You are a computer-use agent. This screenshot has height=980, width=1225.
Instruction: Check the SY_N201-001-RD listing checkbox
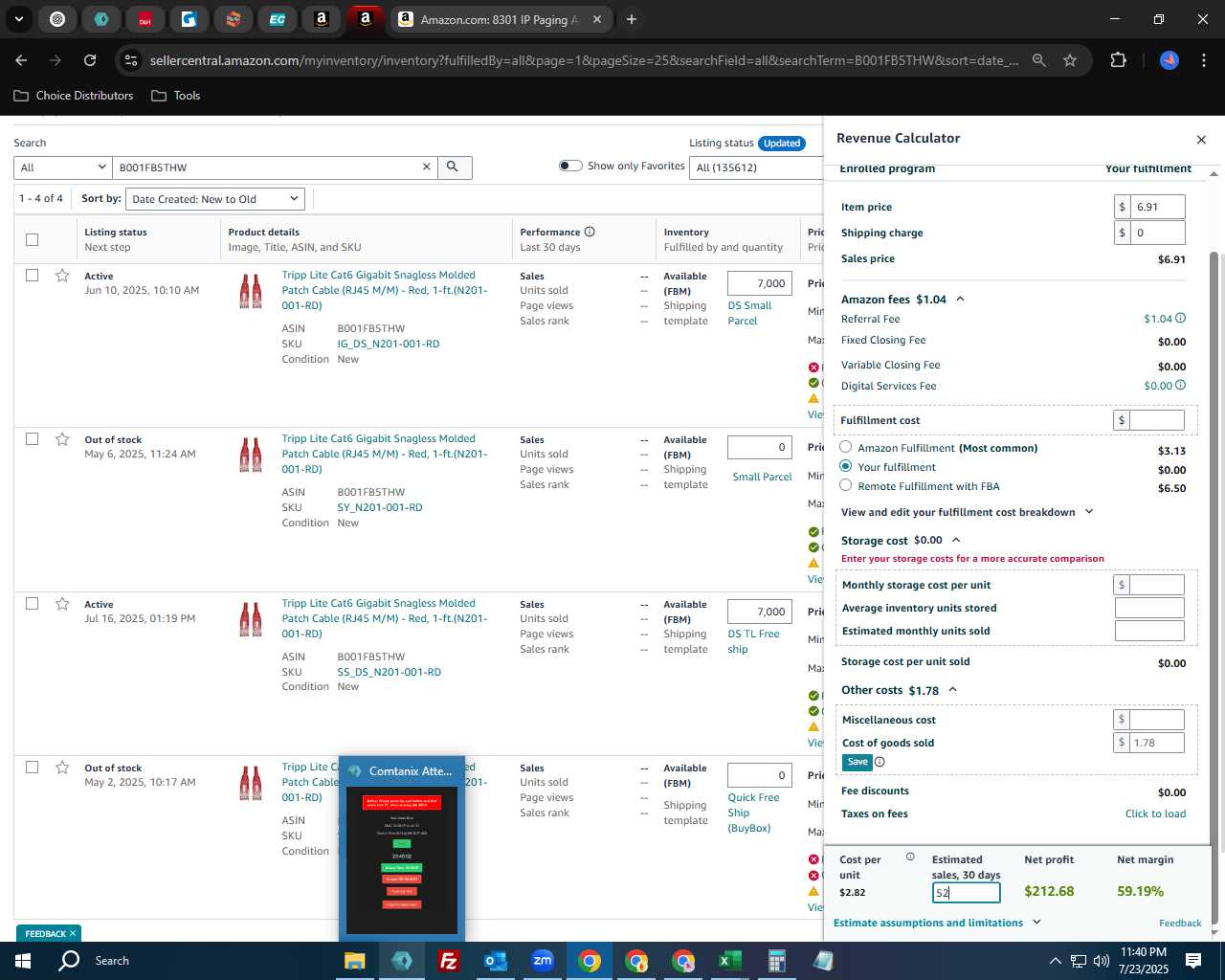33,439
